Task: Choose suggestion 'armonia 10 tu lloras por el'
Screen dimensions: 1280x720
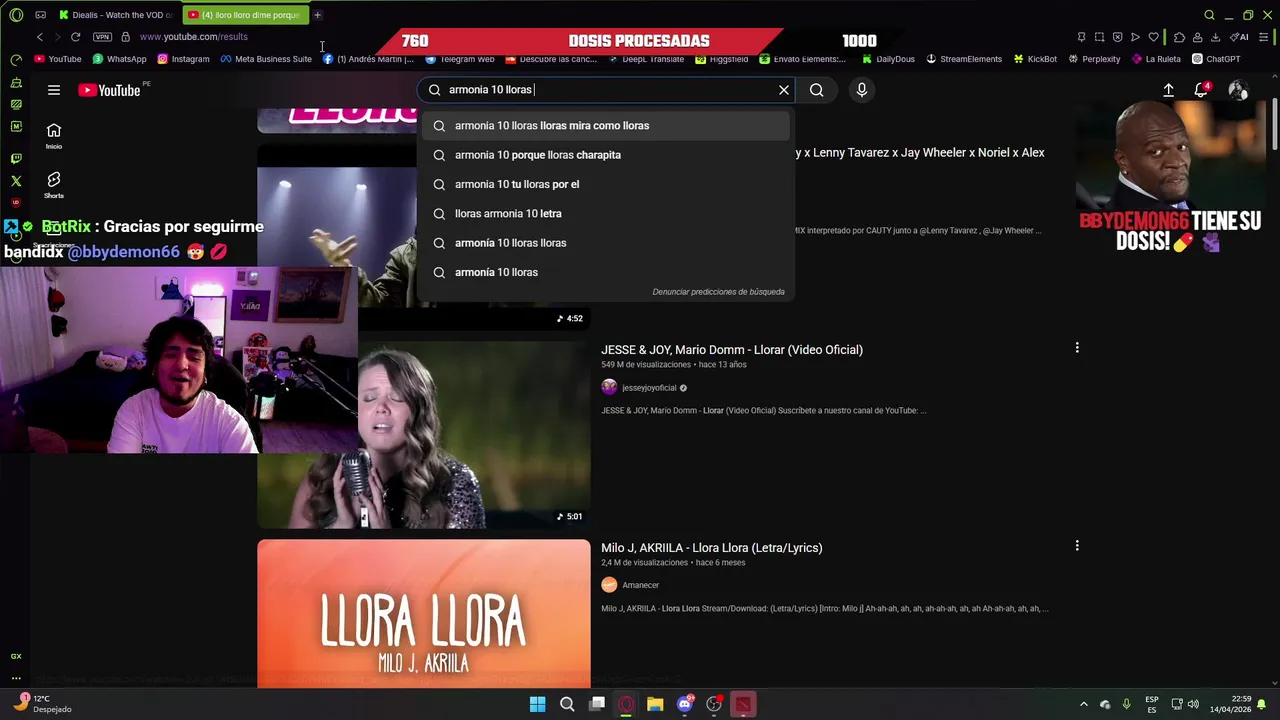Action: 605,184
